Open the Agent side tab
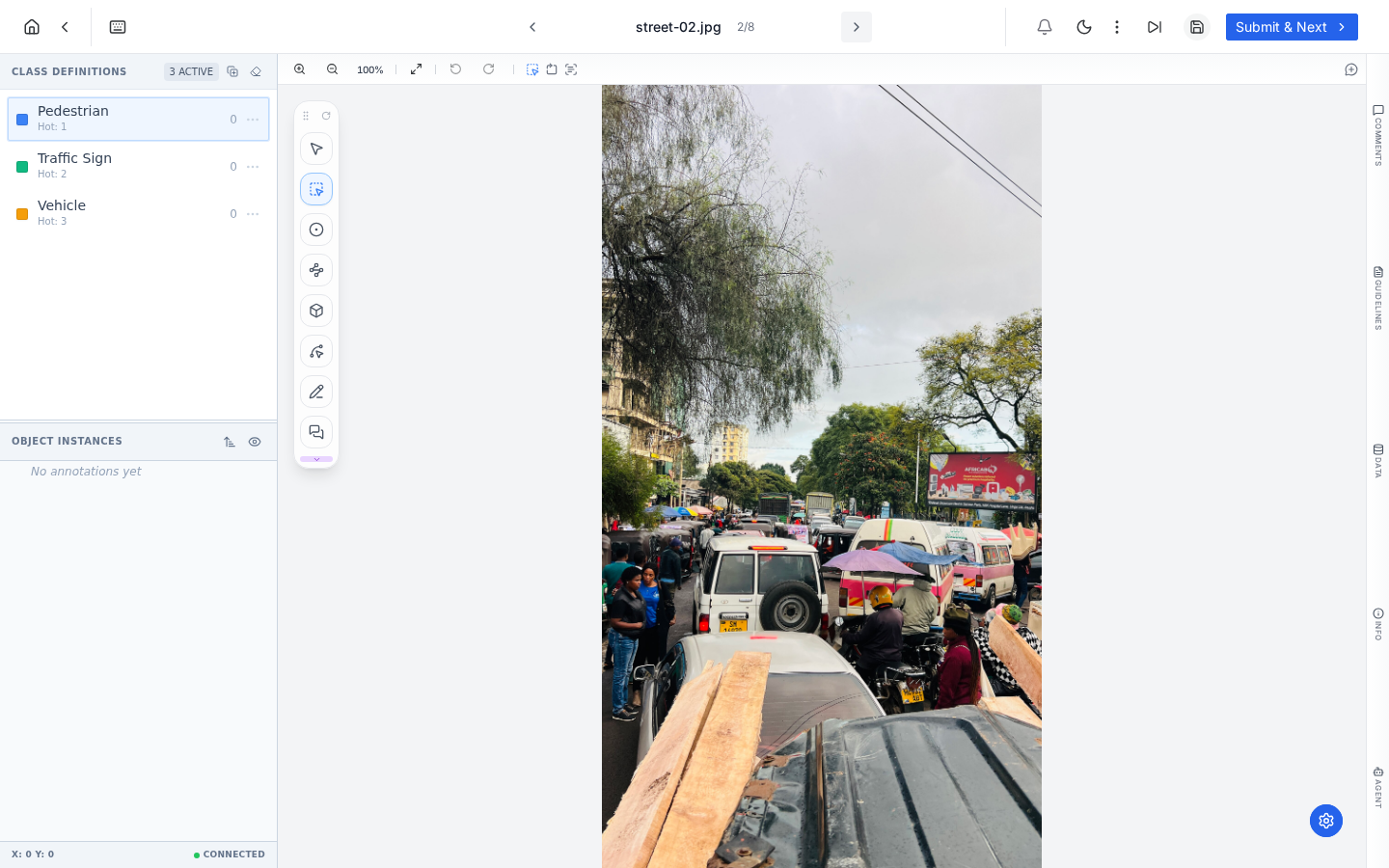 pyautogui.click(x=1378, y=787)
